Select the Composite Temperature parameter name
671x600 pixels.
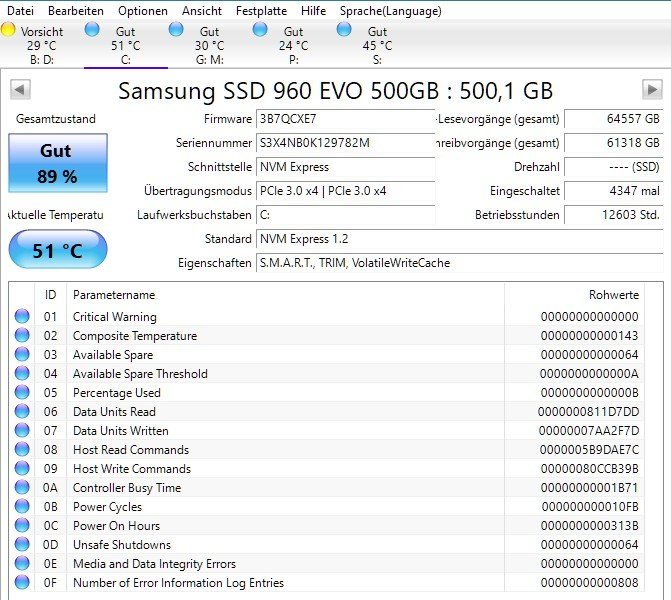[x=135, y=336]
